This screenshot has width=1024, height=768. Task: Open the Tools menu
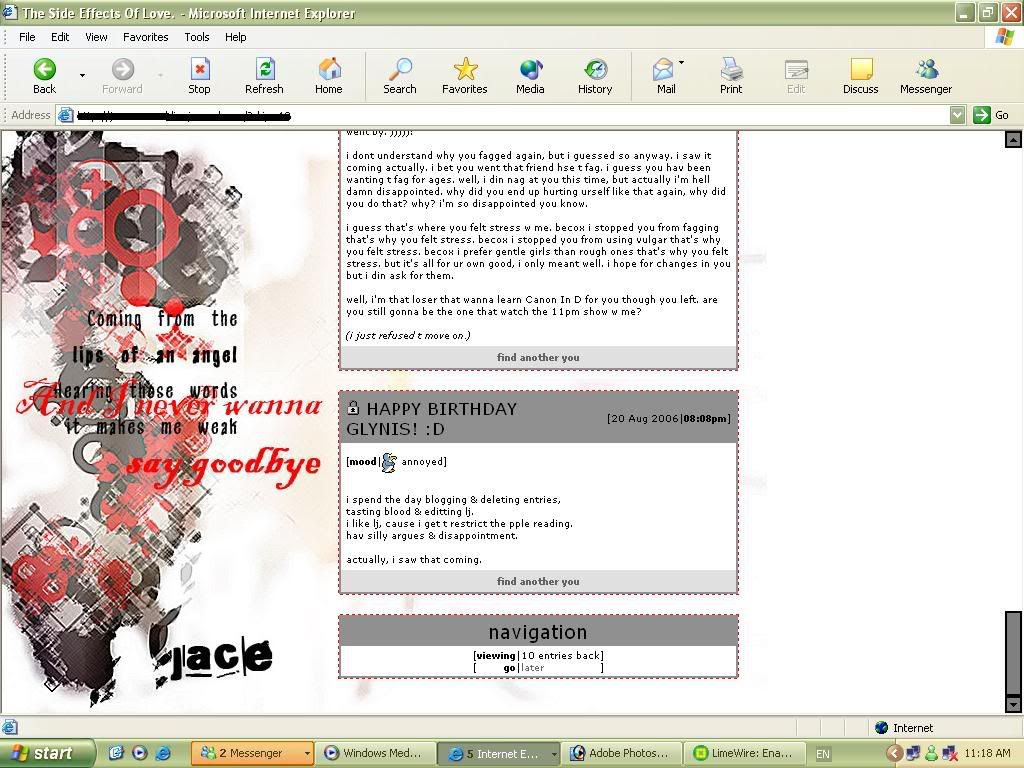pos(197,37)
